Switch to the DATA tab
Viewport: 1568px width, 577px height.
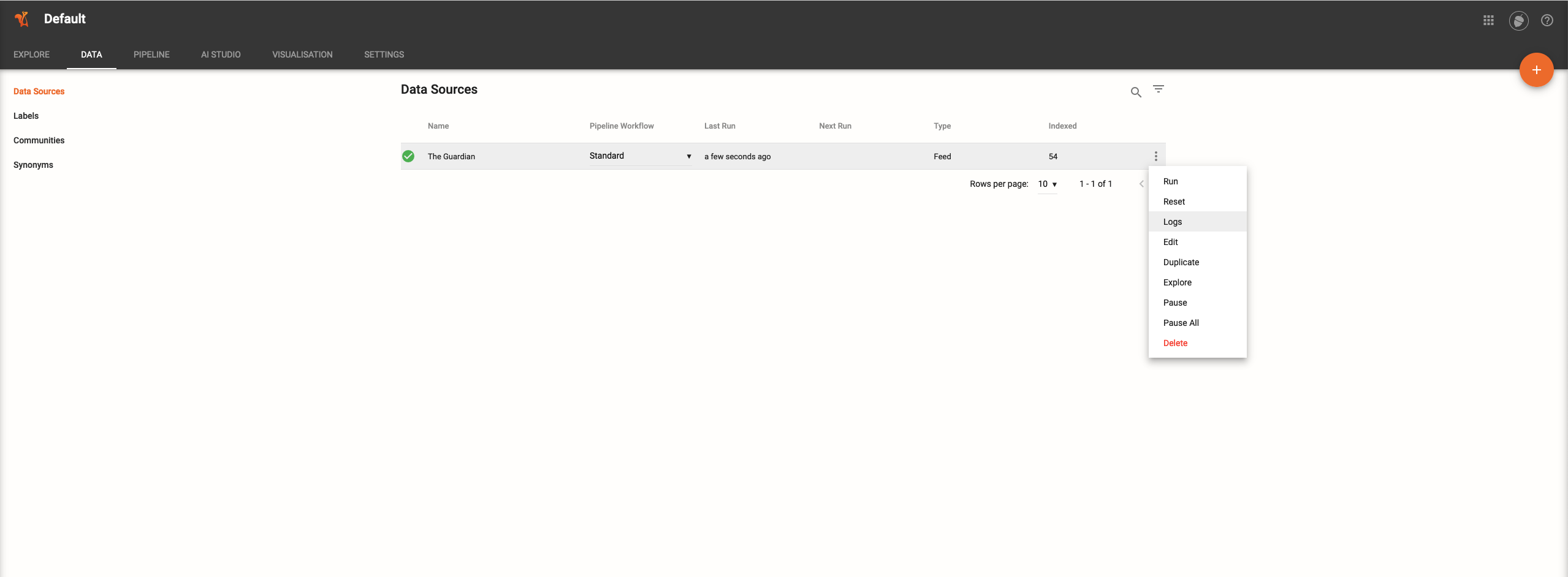[x=91, y=55]
